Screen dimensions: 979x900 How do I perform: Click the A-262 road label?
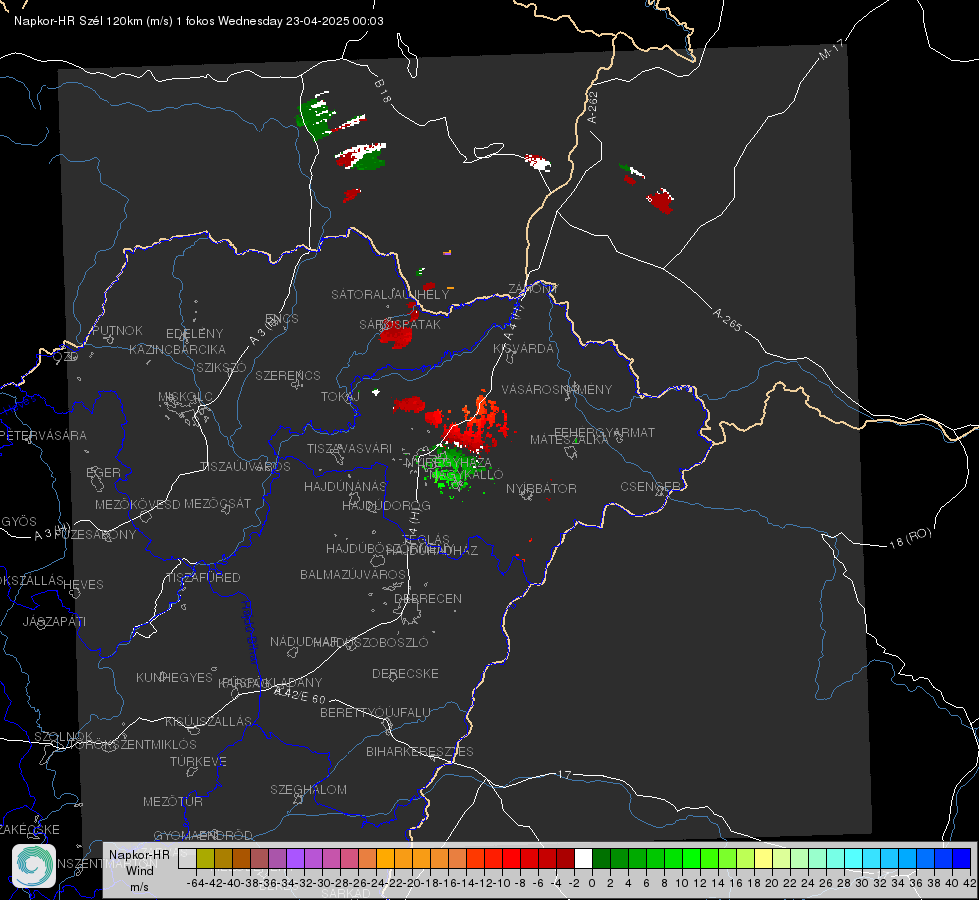[x=593, y=107]
